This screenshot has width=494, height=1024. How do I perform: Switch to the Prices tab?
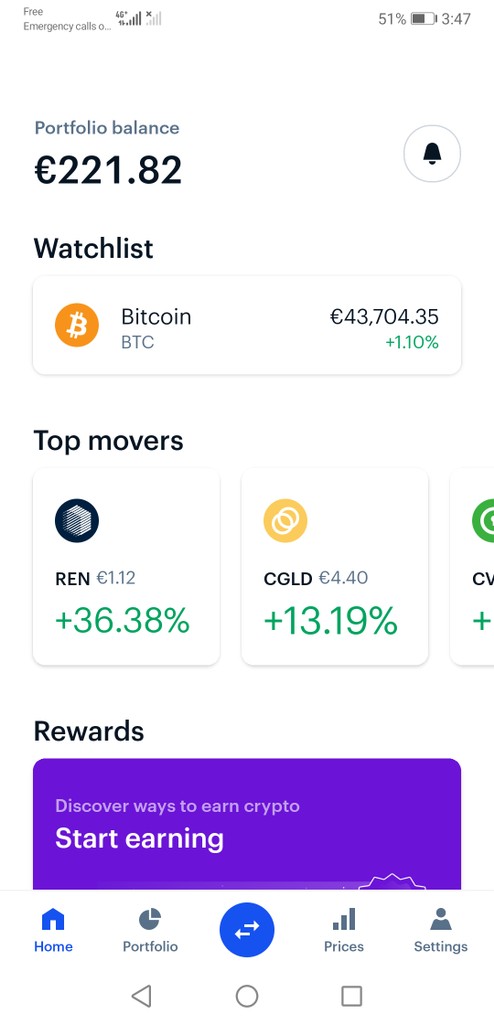click(x=344, y=930)
